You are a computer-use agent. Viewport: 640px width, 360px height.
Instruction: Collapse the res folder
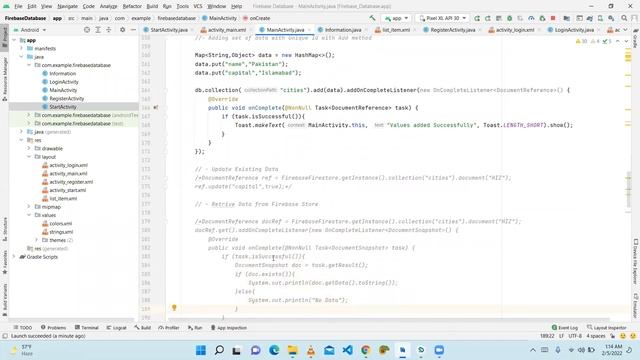[22, 140]
